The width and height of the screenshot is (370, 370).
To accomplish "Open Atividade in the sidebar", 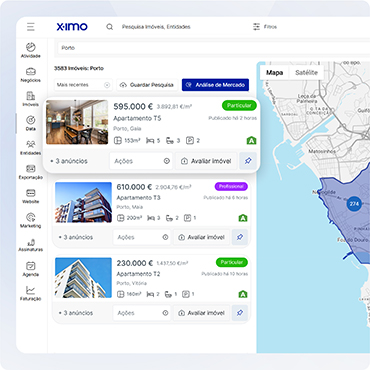I will point(31,50).
